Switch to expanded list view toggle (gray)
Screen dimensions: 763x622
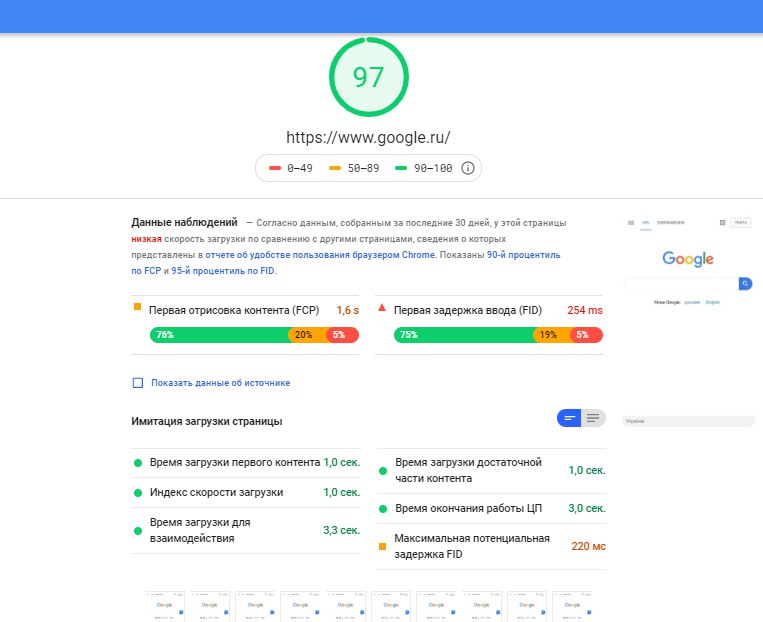pos(593,418)
